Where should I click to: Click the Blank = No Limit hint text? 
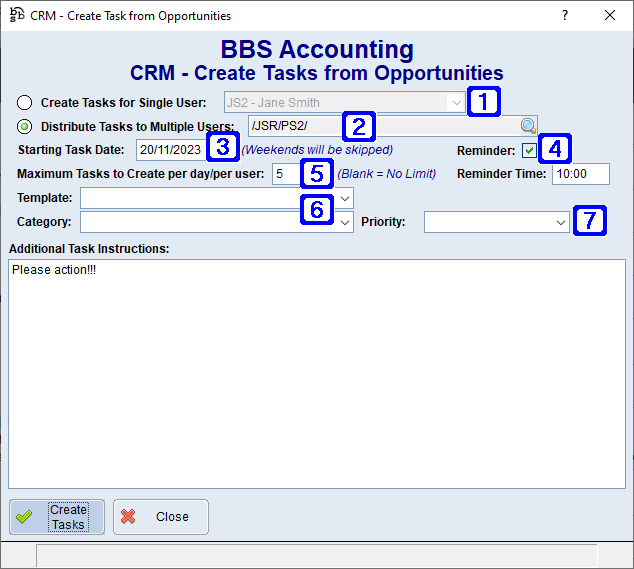pyautogui.click(x=387, y=174)
